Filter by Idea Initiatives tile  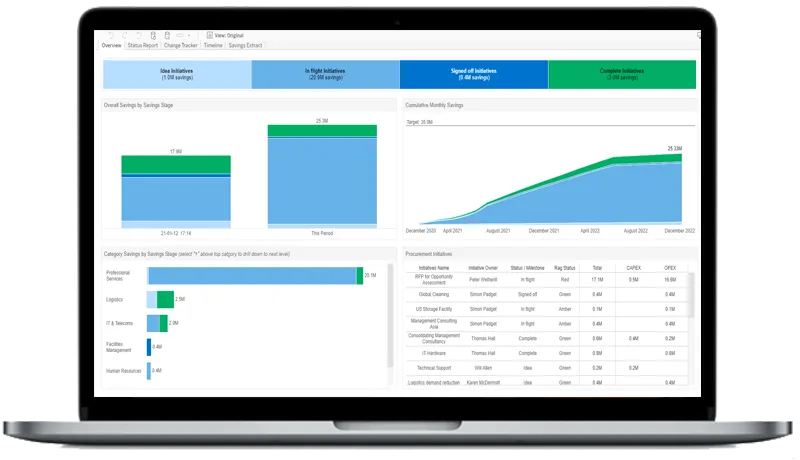click(176, 74)
